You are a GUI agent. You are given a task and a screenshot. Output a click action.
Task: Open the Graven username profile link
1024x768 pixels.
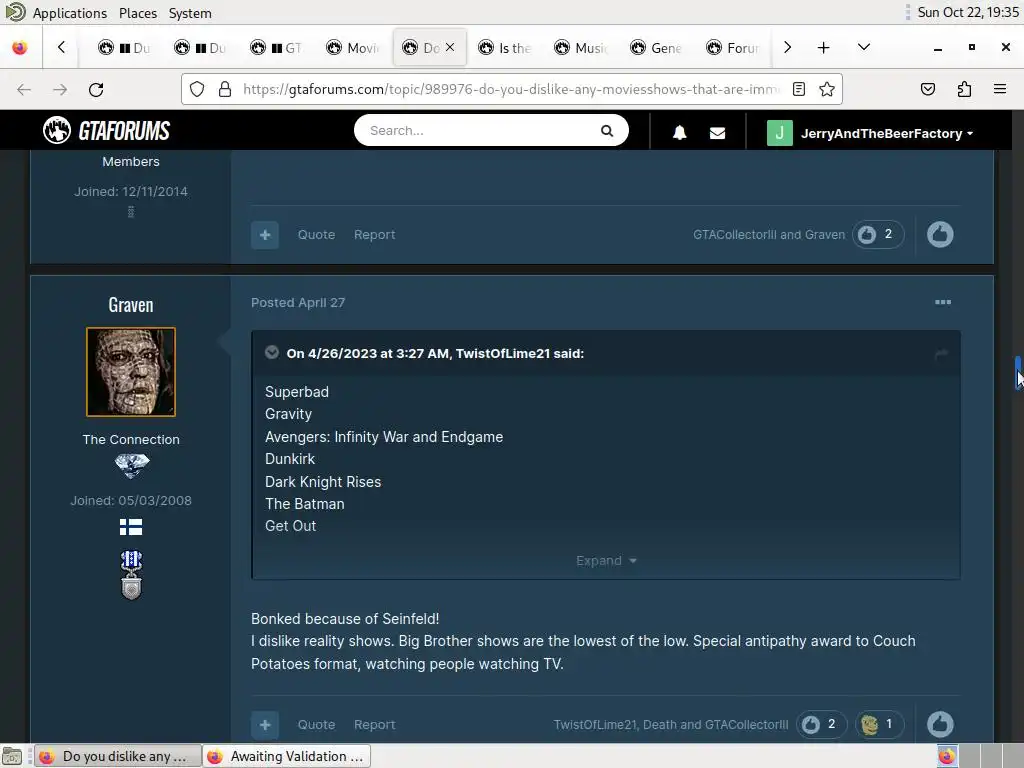pos(131,305)
